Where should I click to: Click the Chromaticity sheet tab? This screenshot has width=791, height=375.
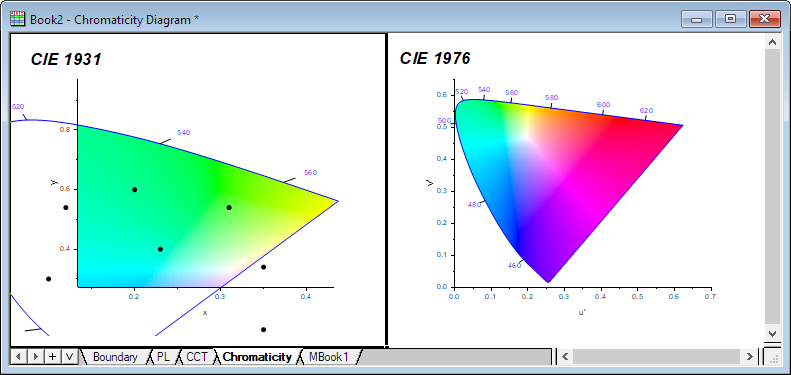[257, 357]
